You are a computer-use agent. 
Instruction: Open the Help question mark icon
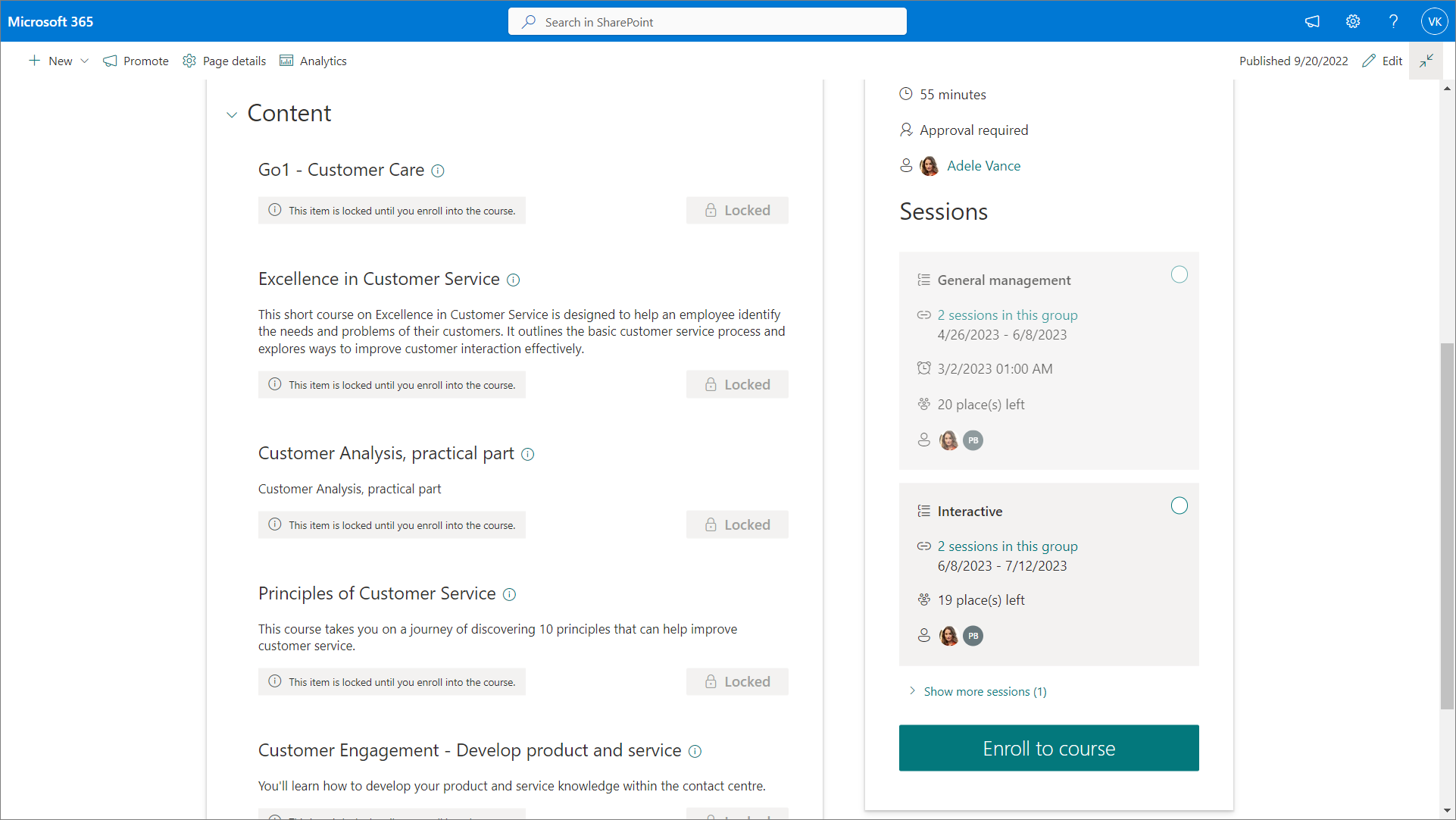(1393, 22)
